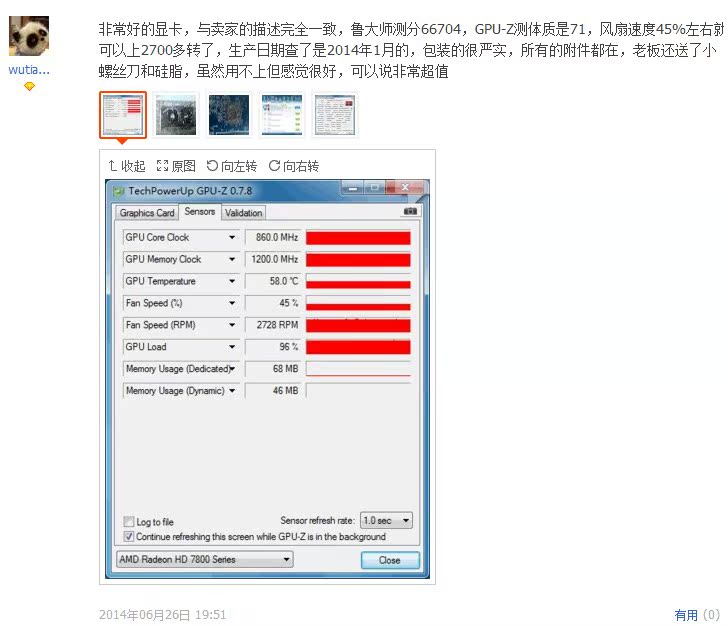The height and width of the screenshot is (626, 728).
Task: Click the GPU-Z screenshot camera icon
Action: 410,211
